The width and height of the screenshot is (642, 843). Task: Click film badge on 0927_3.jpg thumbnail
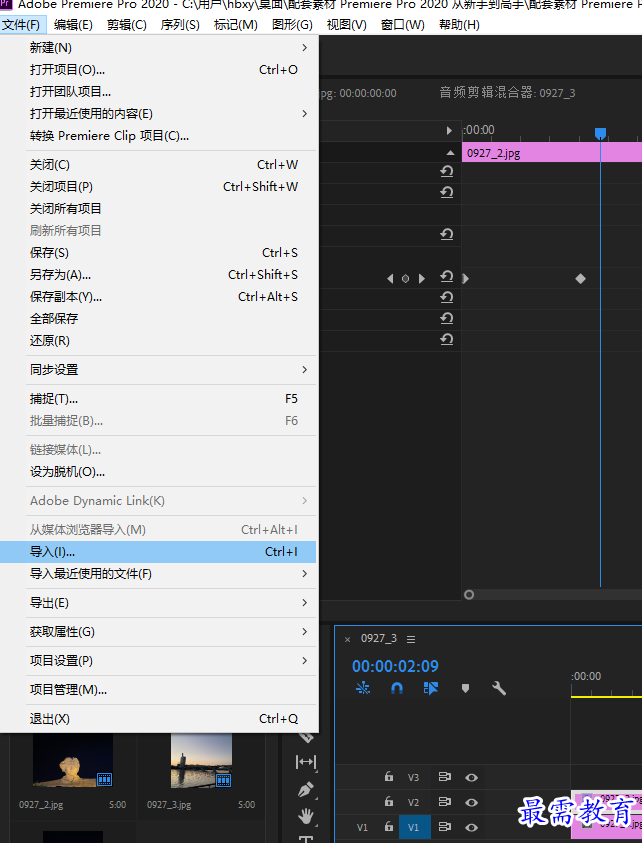[223, 780]
